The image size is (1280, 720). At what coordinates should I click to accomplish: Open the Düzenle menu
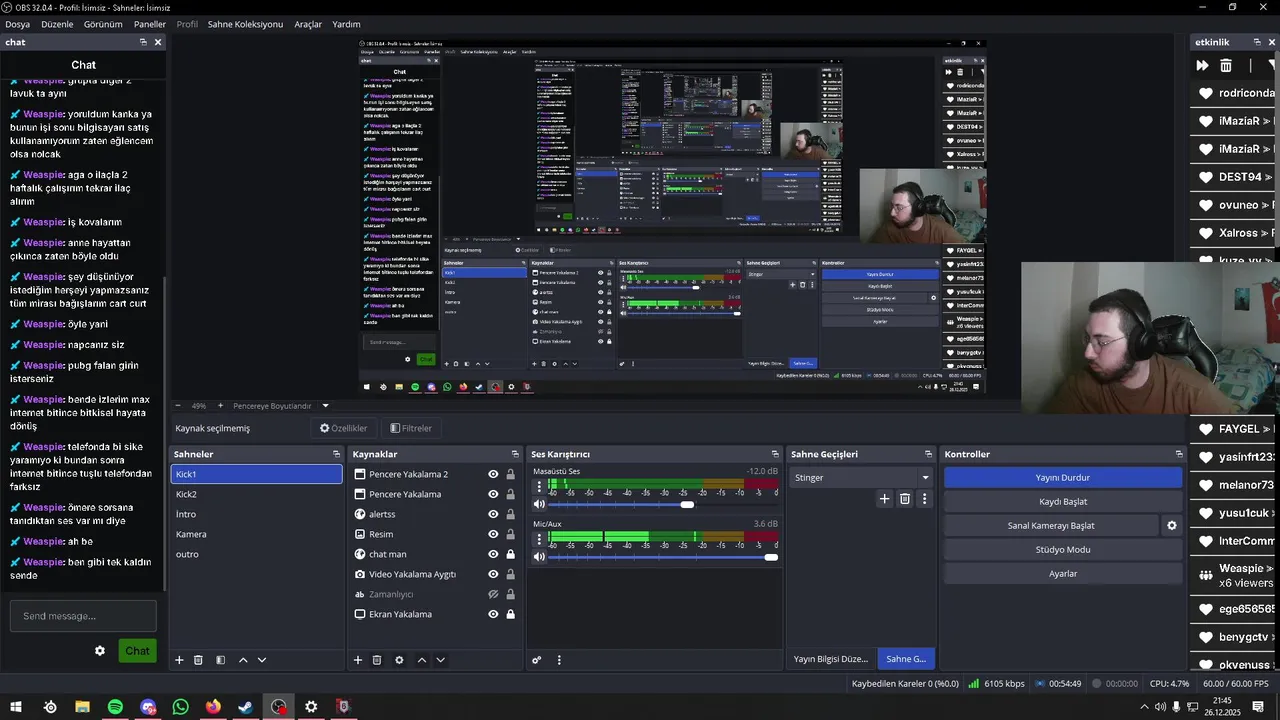tap(57, 24)
